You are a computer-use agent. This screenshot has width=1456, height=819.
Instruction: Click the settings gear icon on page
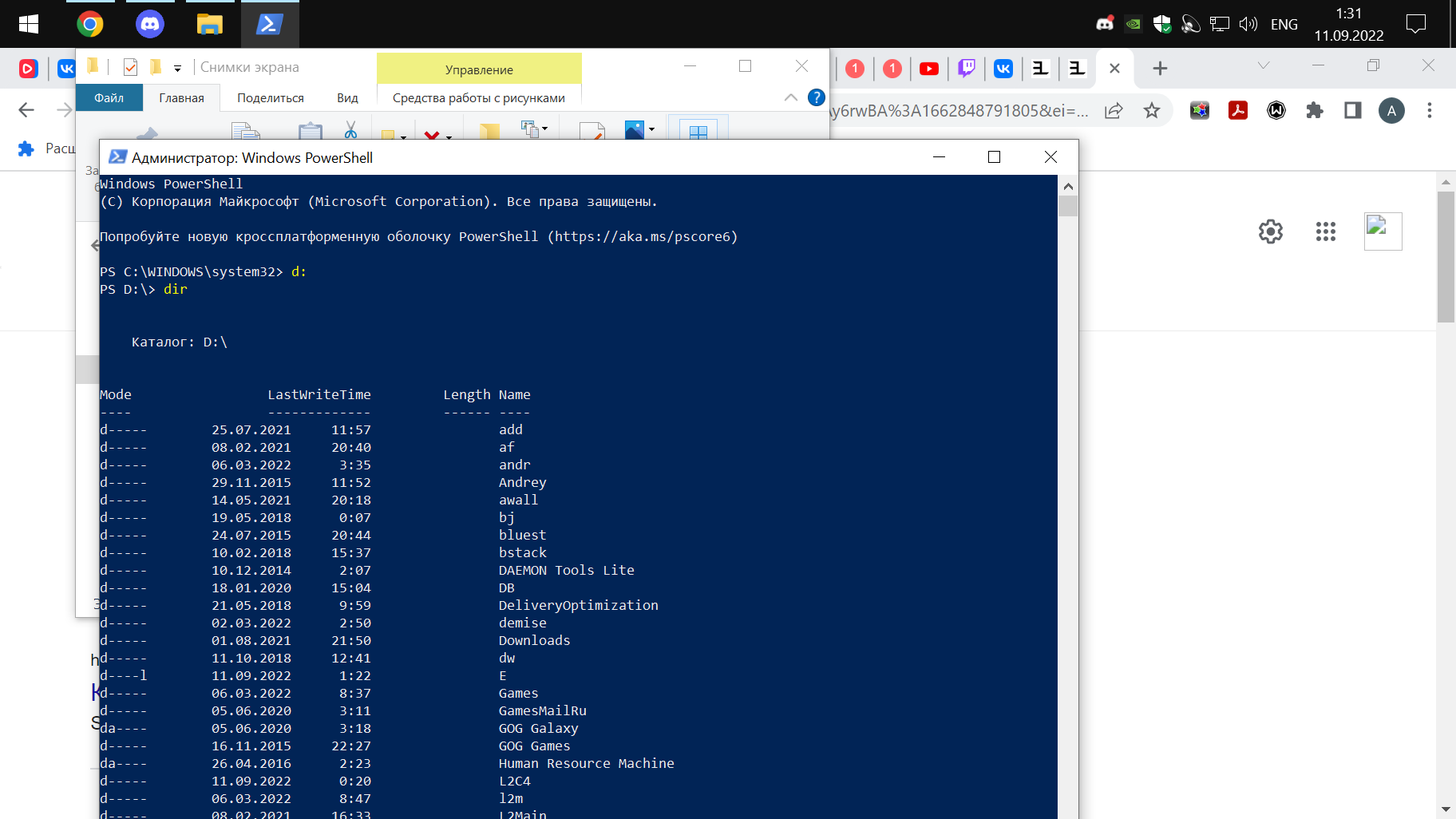tap(1270, 231)
